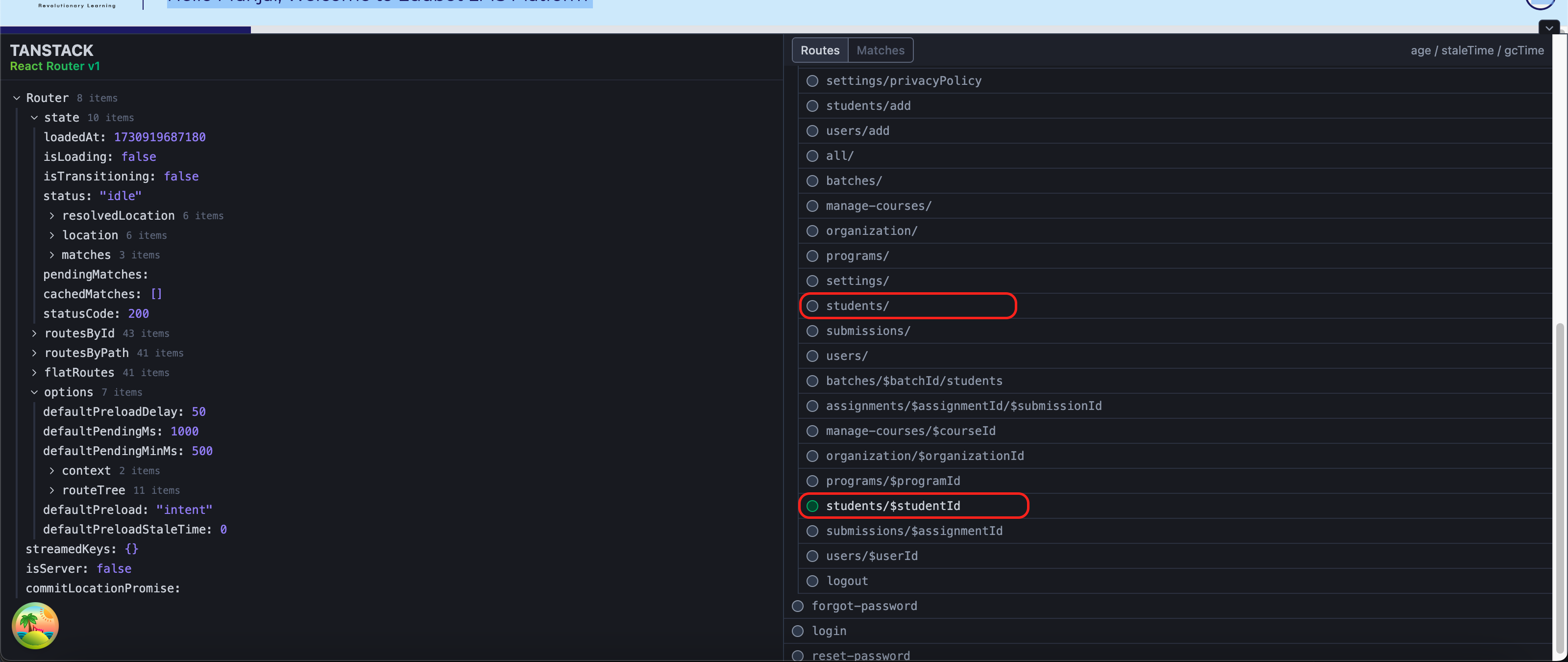The height and width of the screenshot is (662, 1568).
Task: Select the users/add route
Action: click(1175, 131)
